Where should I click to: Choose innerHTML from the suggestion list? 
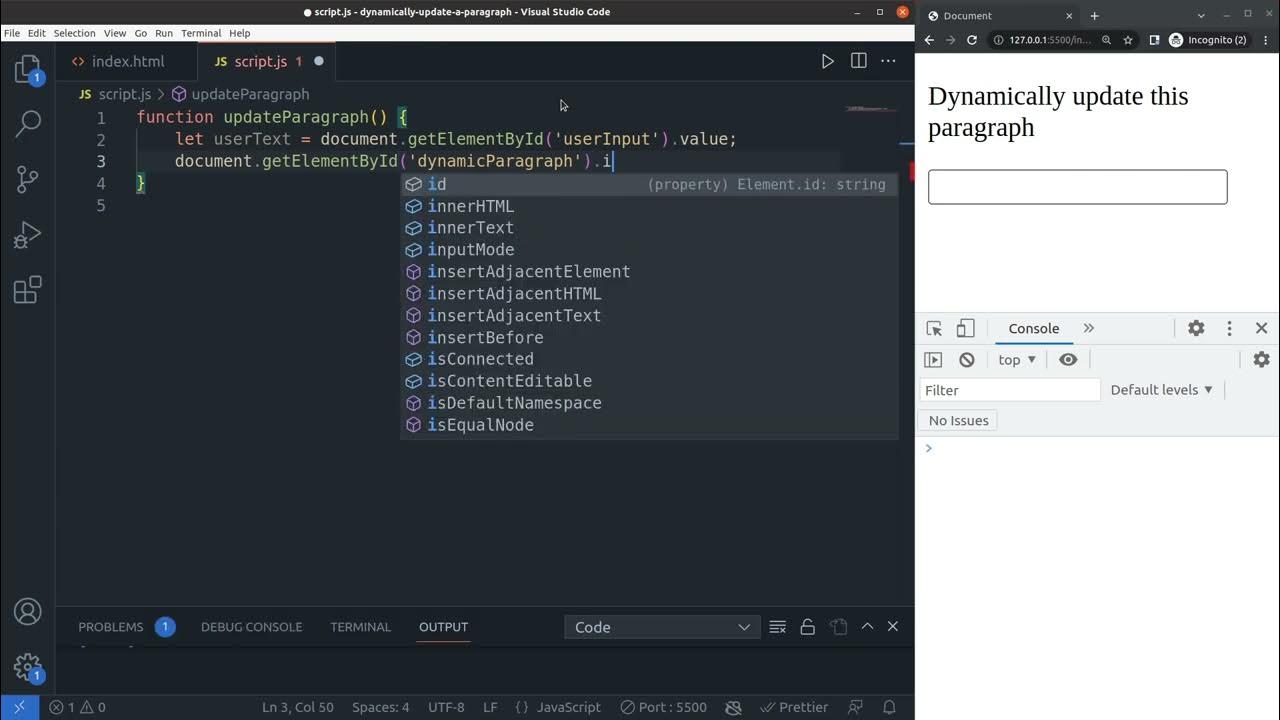649,206
